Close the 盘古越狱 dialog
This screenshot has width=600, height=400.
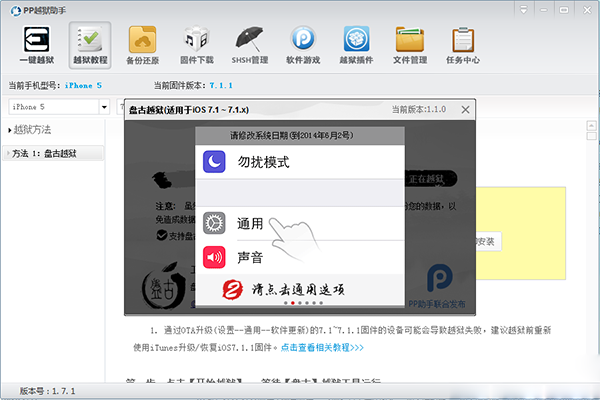[465, 110]
